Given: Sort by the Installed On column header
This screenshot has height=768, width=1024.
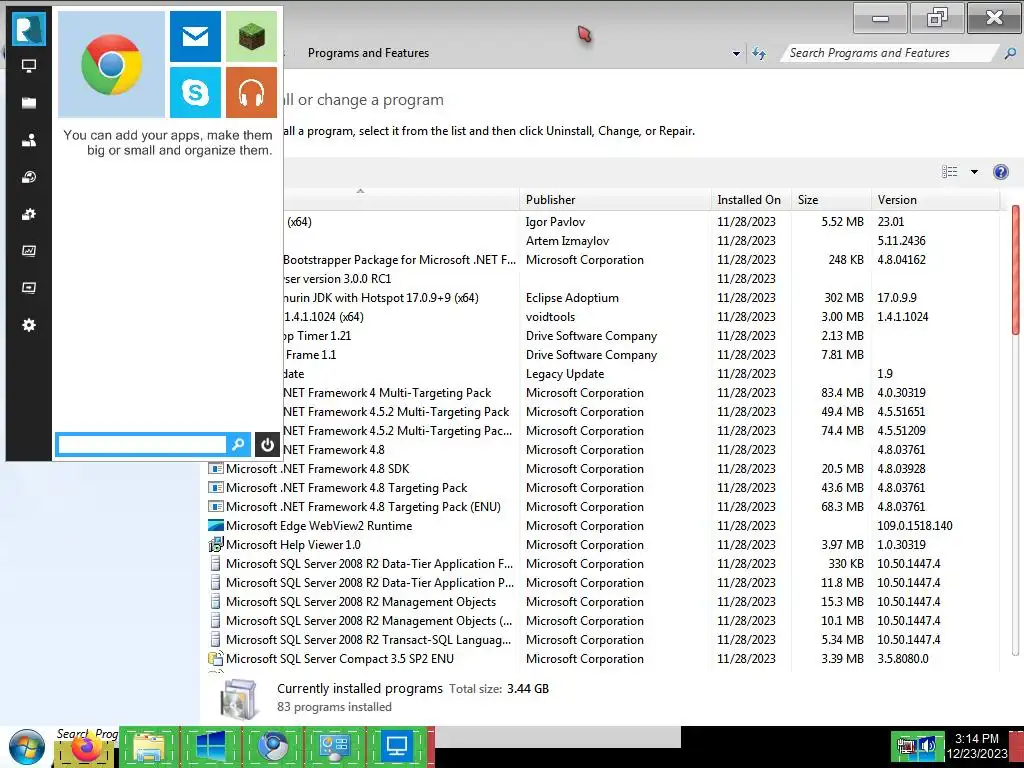Looking at the screenshot, I should tap(750, 200).
